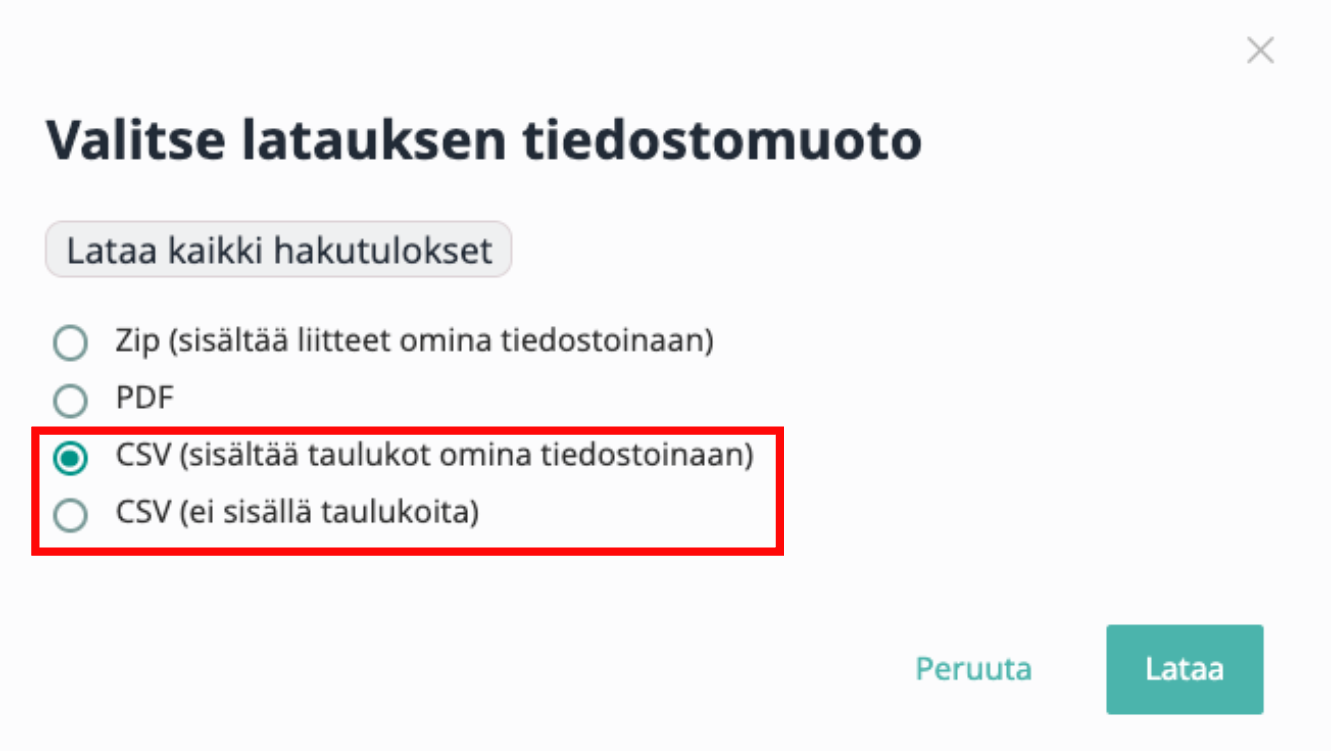Click the grey Lataa kaikki hakutulokset button
Screen dimensions: 1331x751
(278, 250)
